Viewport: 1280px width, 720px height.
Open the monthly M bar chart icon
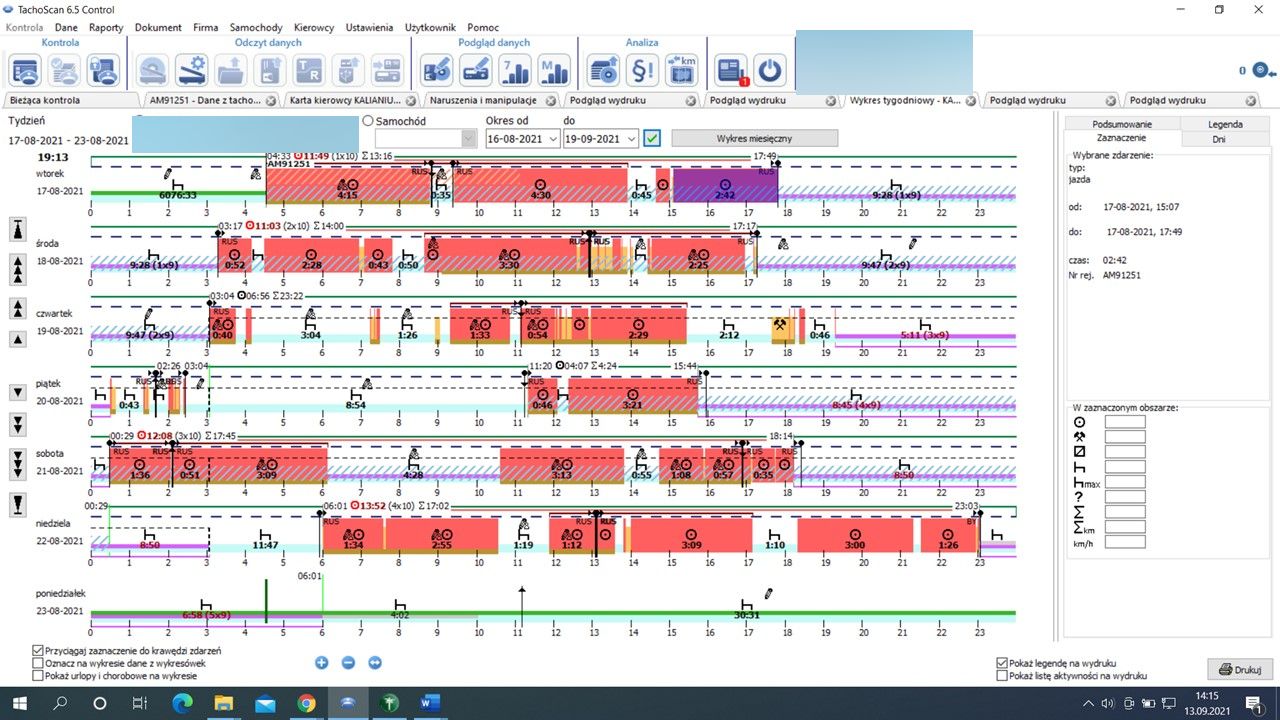point(553,70)
